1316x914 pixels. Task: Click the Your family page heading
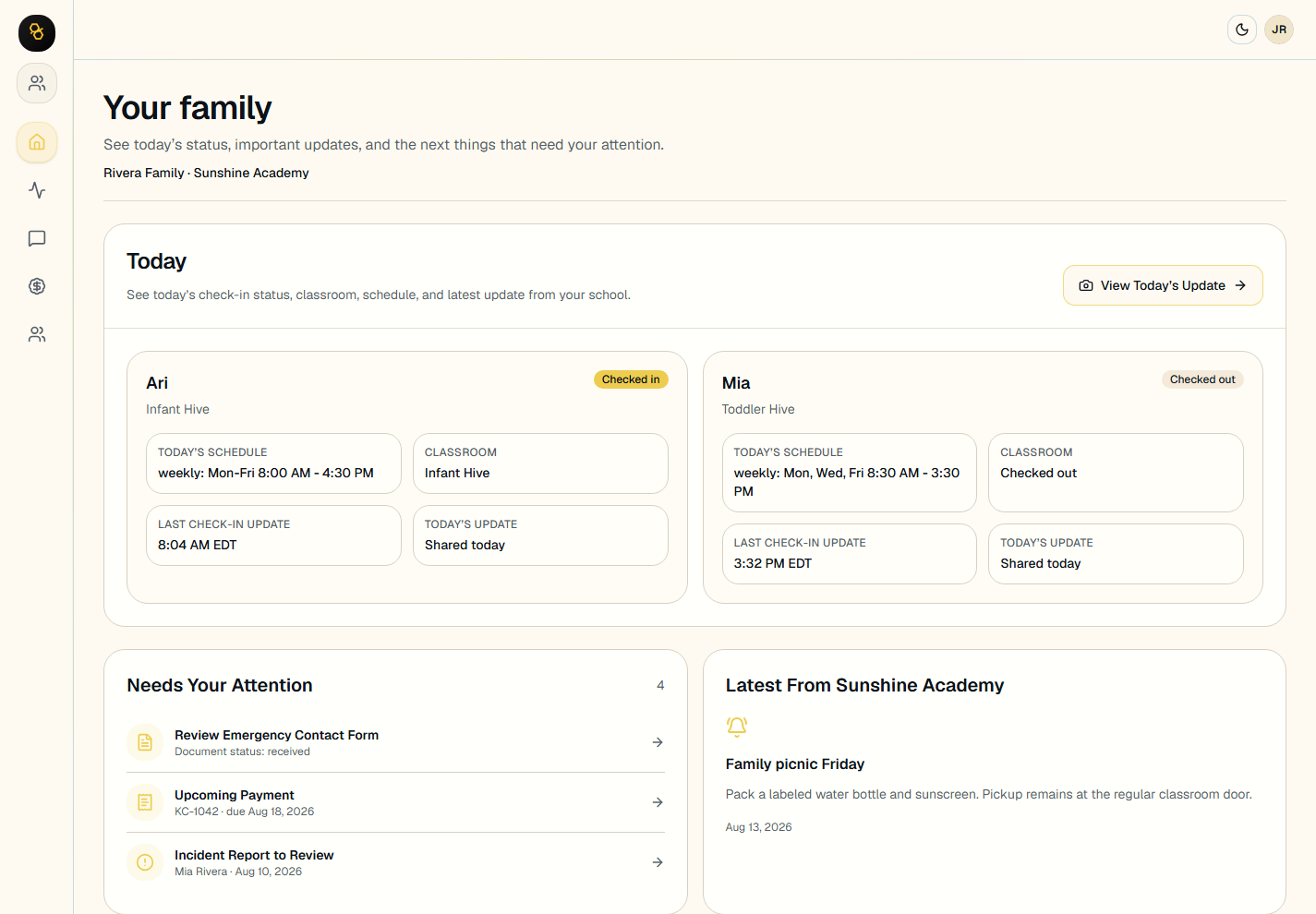(187, 108)
